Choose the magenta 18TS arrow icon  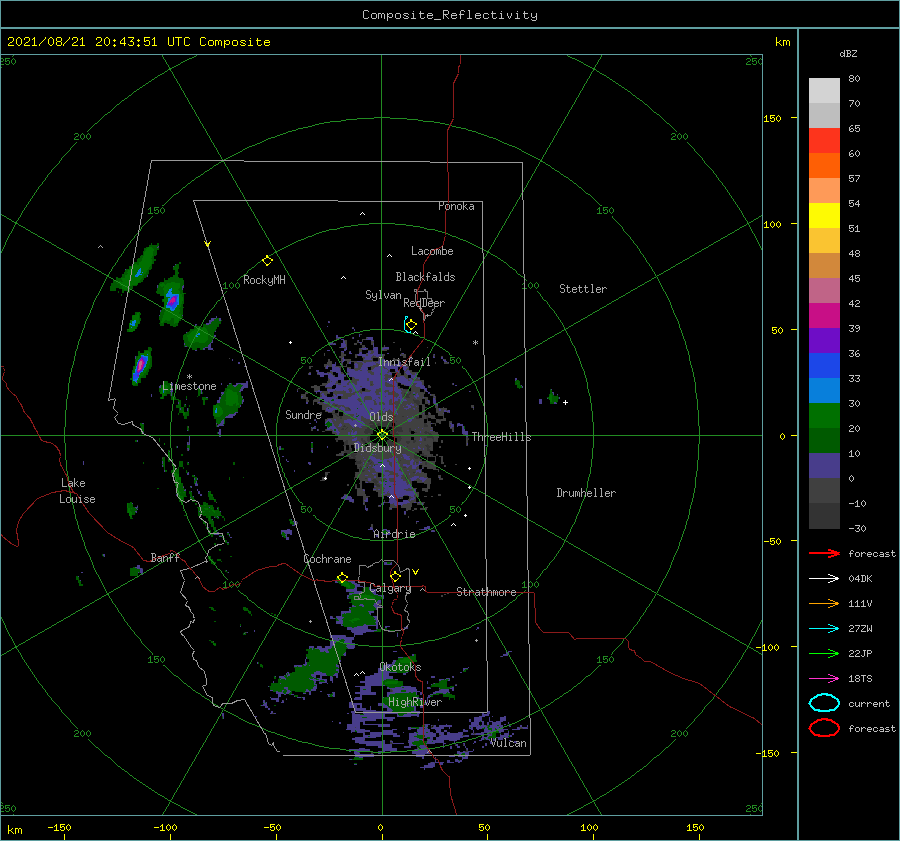(824, 679)
